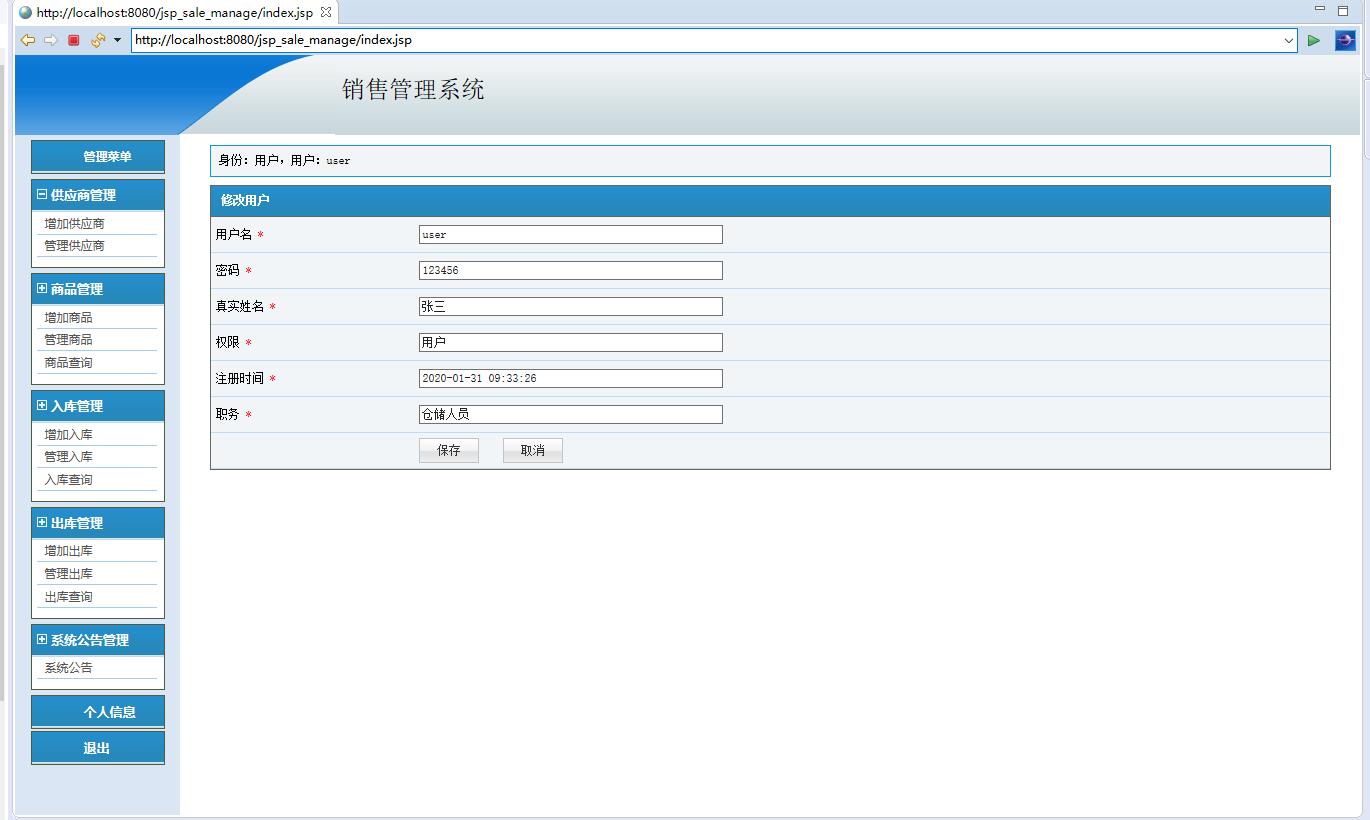
Task: Open 个人信息 from the sidebar menu
Action: pyautogui.click(x=97, y=711)
